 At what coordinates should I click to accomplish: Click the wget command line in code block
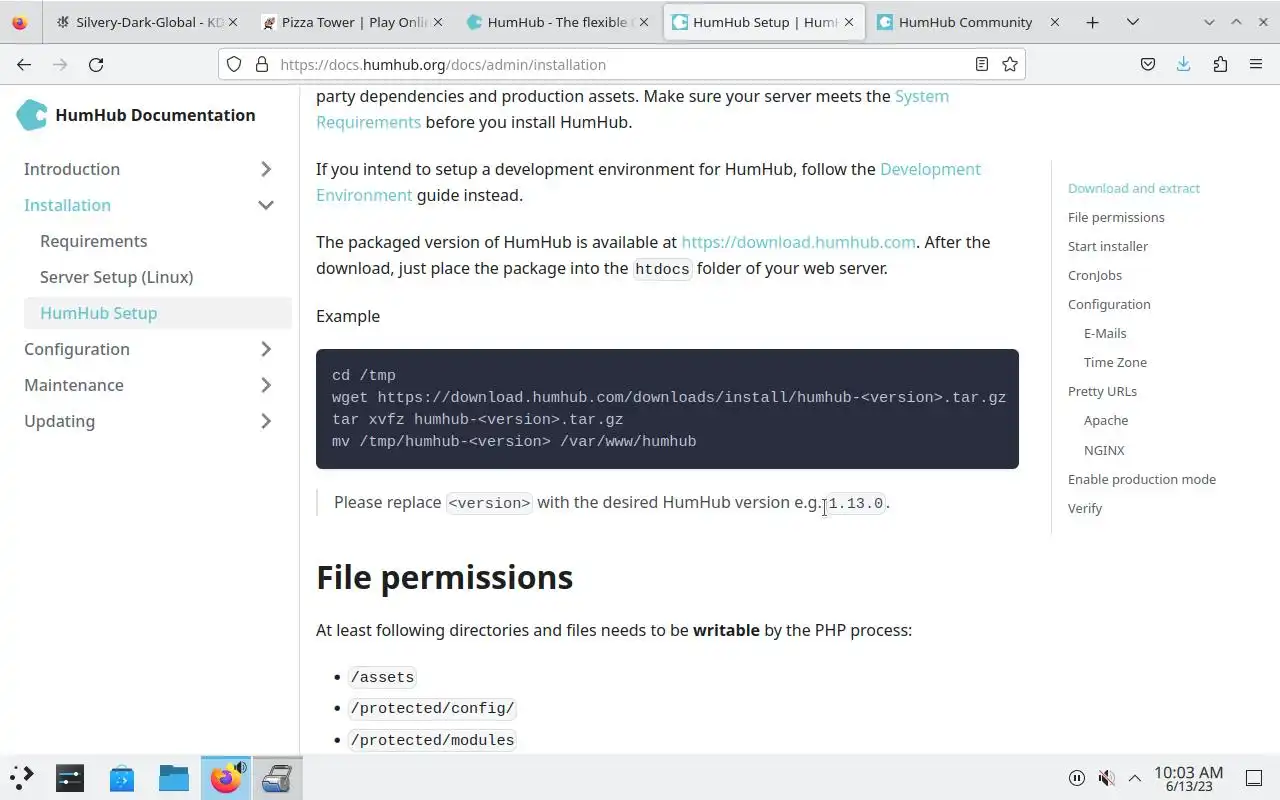(x=669, y=397)
